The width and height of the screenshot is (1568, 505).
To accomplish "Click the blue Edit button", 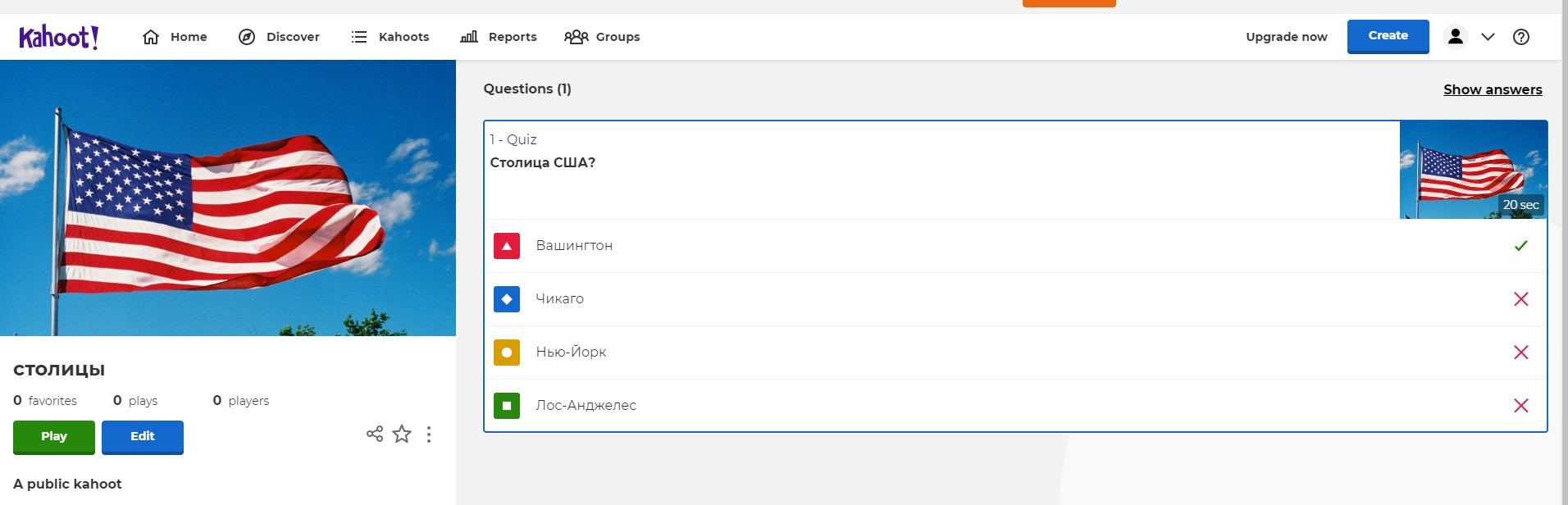I will pos(143,436).
